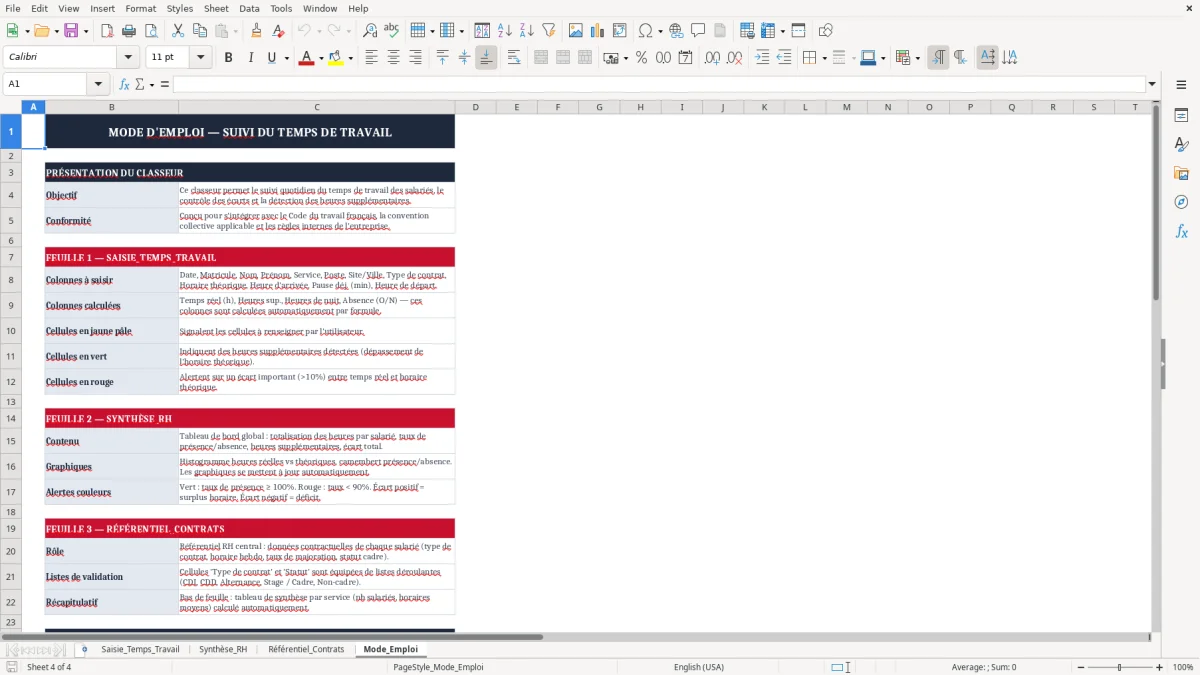Open the Font Name dropdown

click(127, 58)
